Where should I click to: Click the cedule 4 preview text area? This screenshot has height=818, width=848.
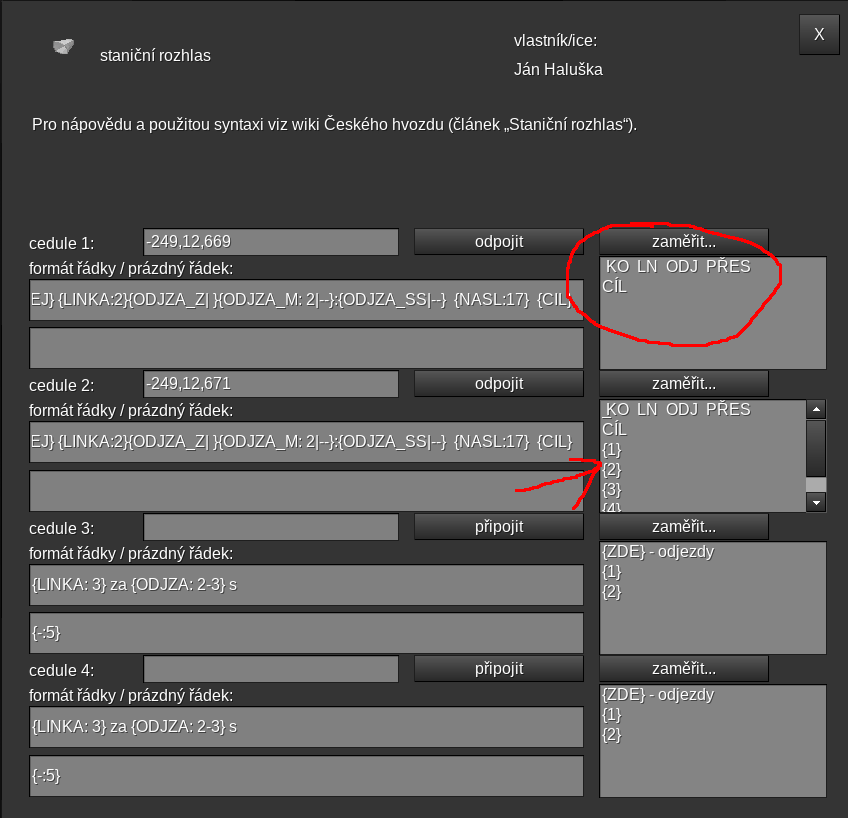(x=713, y=741)
